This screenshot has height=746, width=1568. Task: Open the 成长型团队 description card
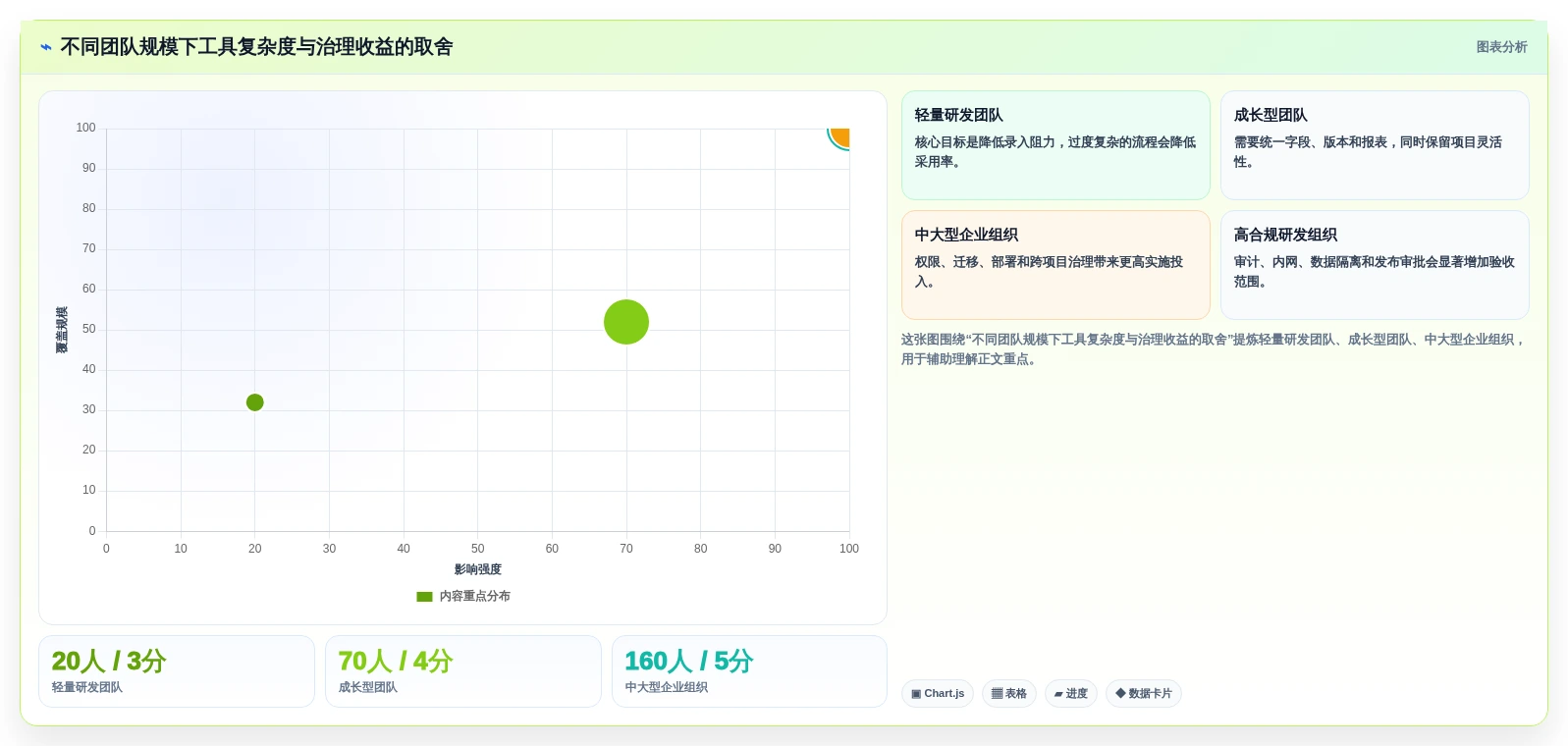(1375, 145)
